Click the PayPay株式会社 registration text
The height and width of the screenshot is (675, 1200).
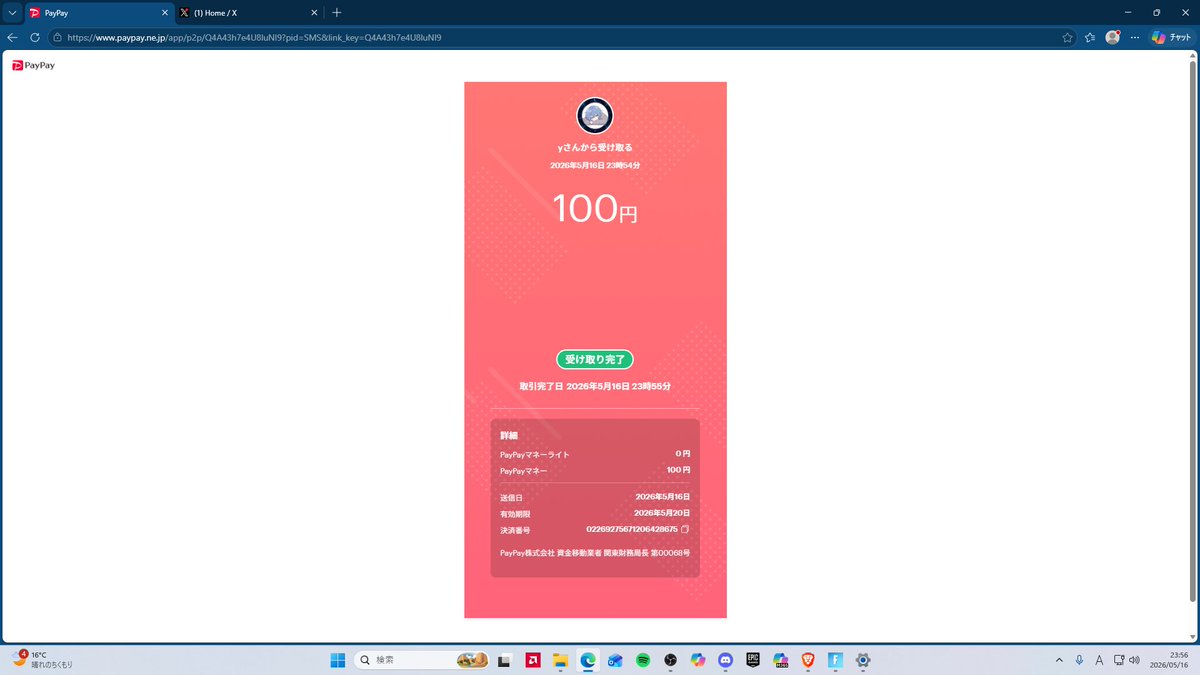point(595,552)
